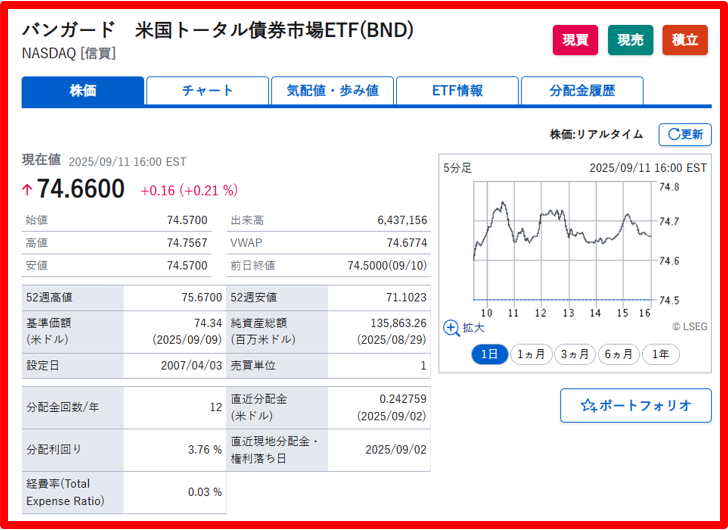728x530 pixels.
Task: Click the 5-minute intraday price chart
Action: pyautogui.click(x=562, y=241)
